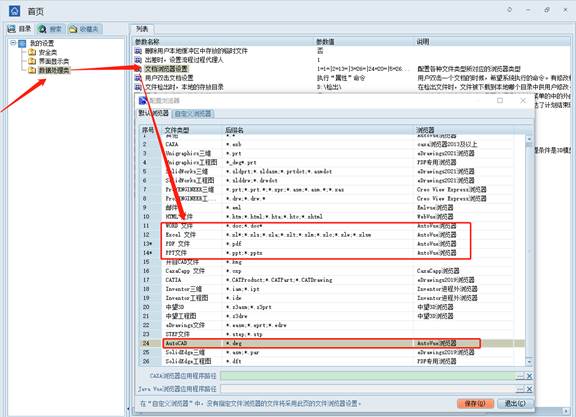Clear the Java Vue browser path with X icon
The height and width of the screenshot is (417, 576).
pyautogui.click(x=529, y=389)
